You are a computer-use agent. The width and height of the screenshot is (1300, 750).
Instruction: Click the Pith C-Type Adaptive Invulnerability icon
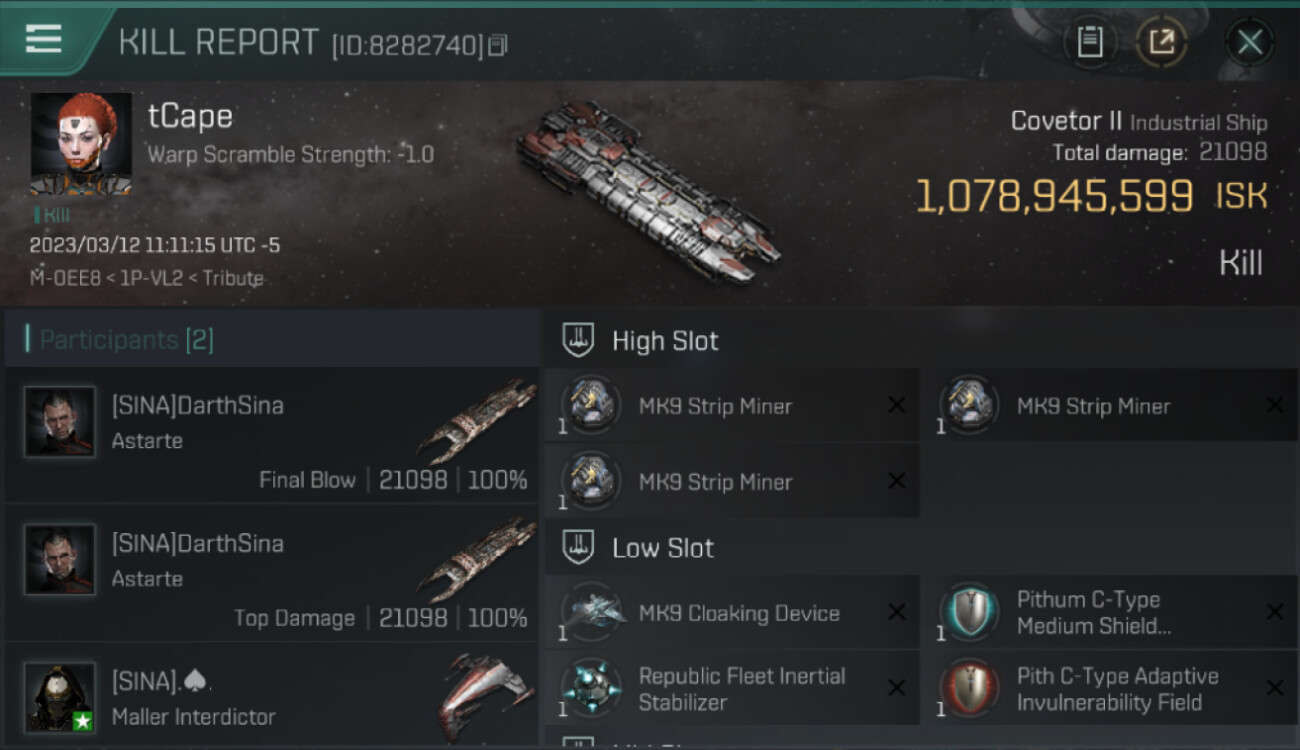point(969,688)
